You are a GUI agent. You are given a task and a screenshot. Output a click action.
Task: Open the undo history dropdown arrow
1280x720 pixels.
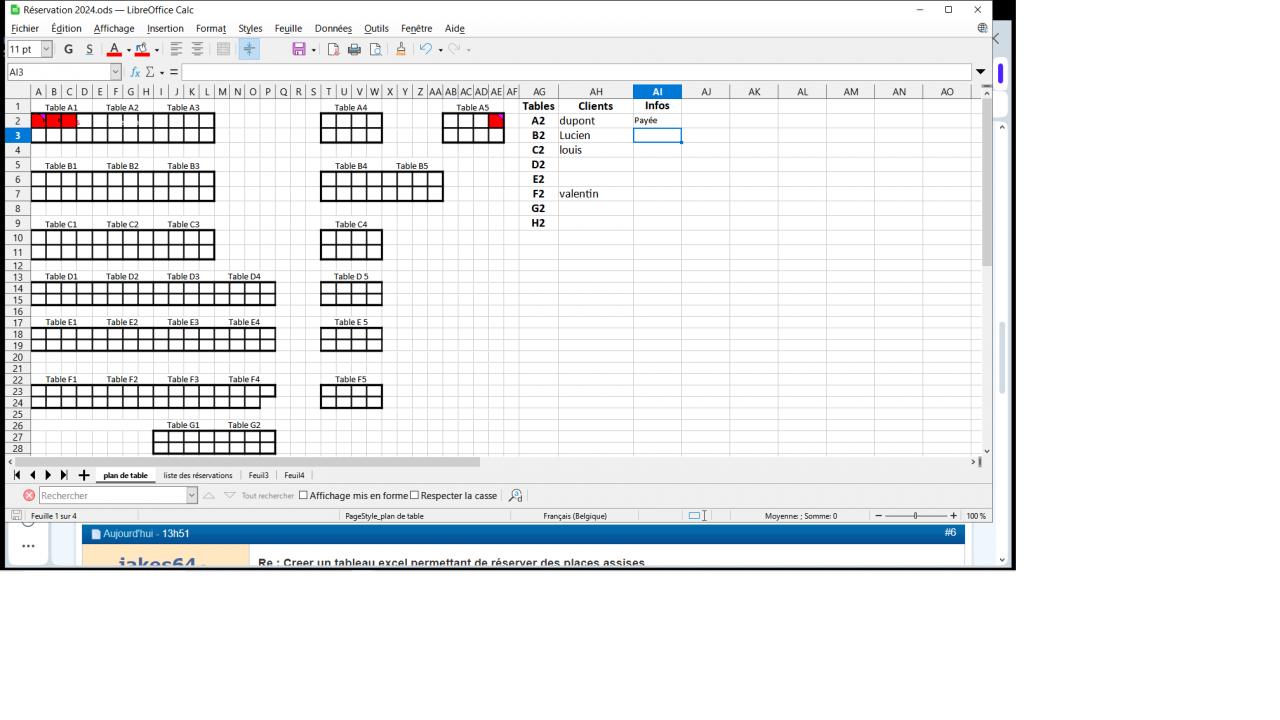440,49
